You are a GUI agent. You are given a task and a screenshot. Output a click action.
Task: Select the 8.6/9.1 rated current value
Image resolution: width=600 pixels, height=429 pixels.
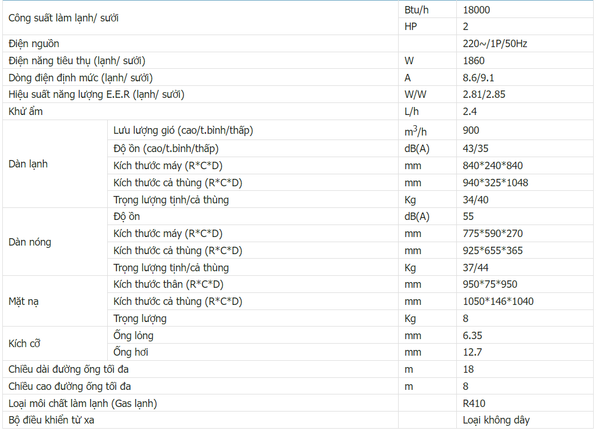[x=477, y=77]
